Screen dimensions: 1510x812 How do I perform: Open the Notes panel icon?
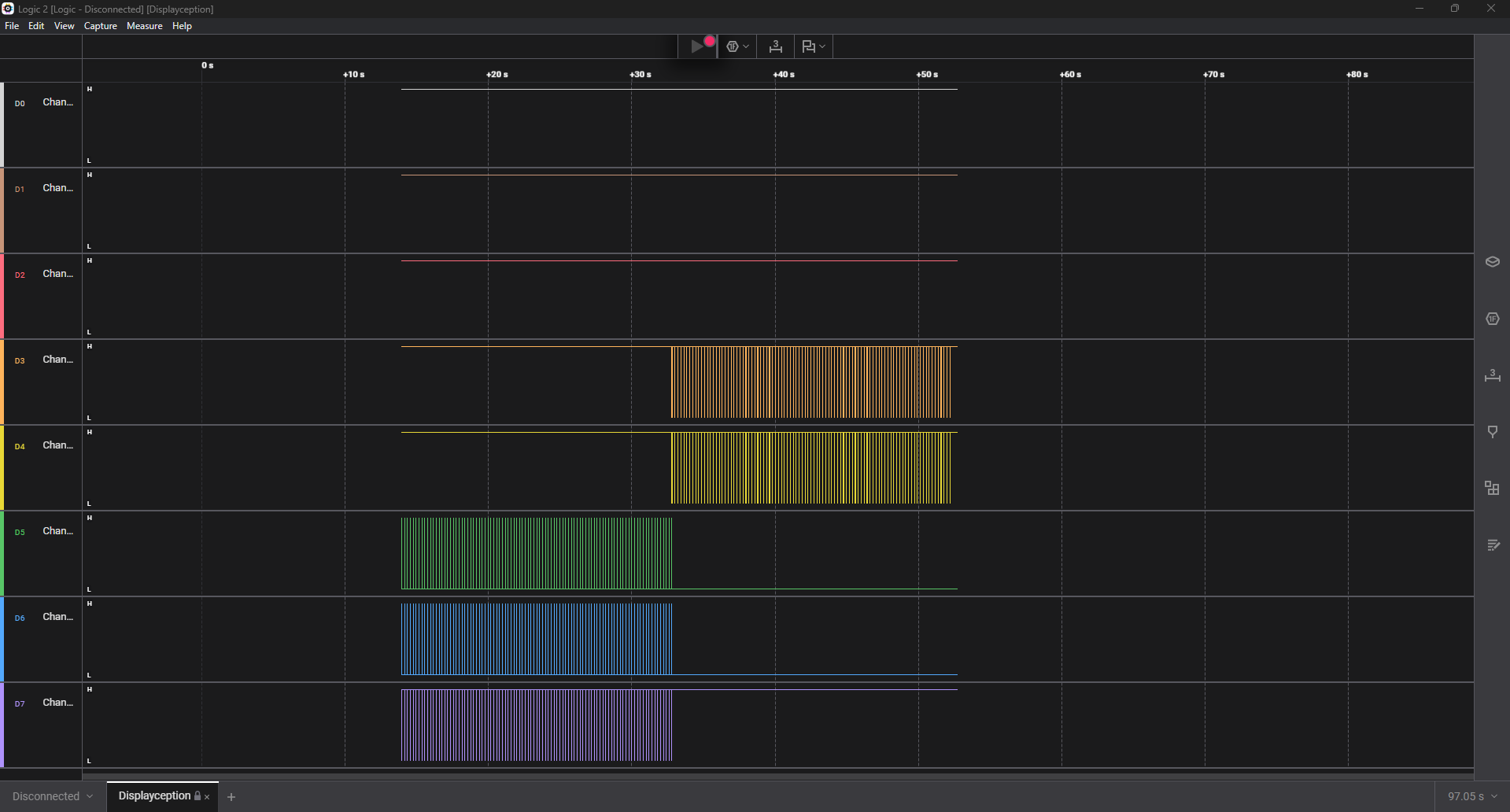[x=1492, y=545]
